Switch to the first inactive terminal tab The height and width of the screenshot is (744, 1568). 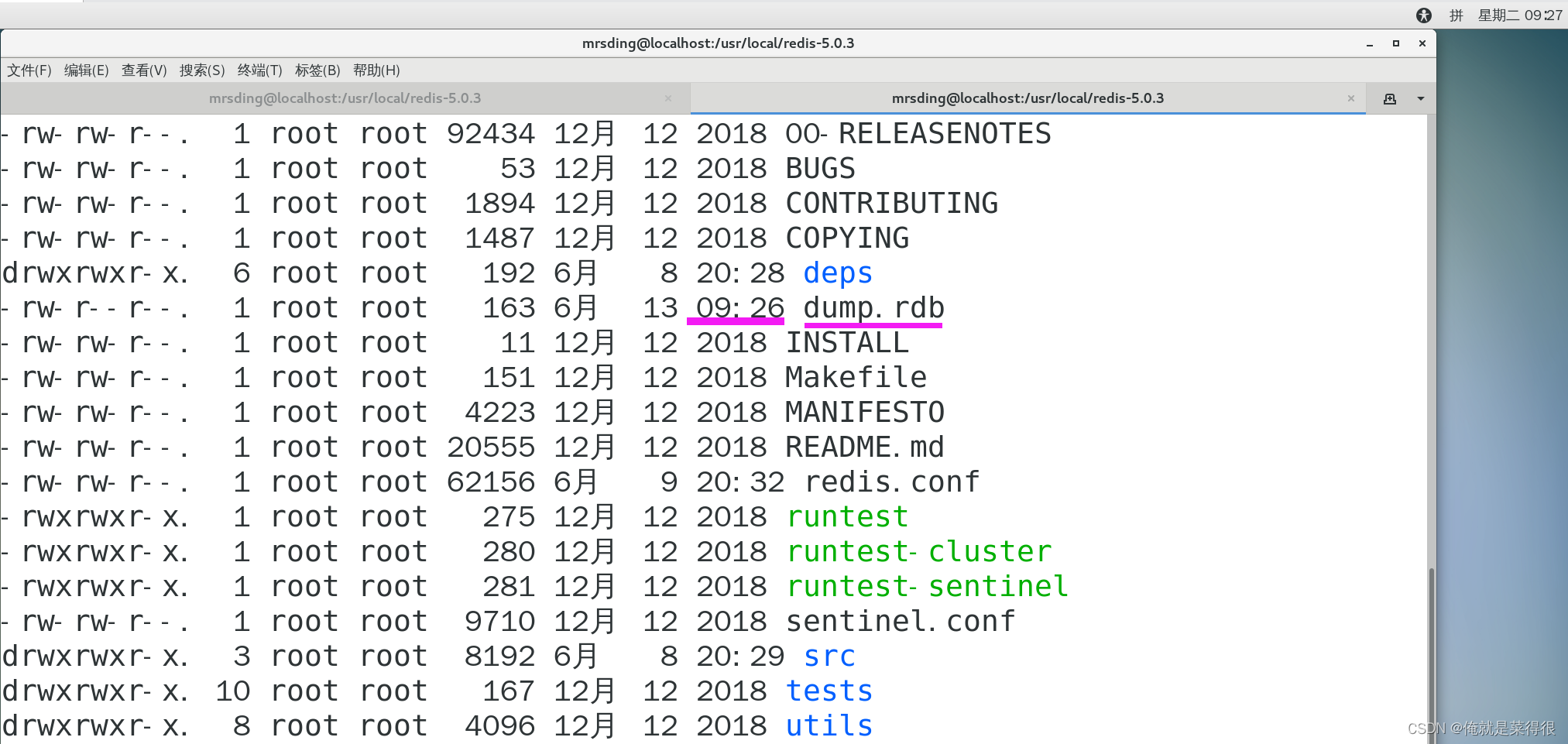point(345,98)
